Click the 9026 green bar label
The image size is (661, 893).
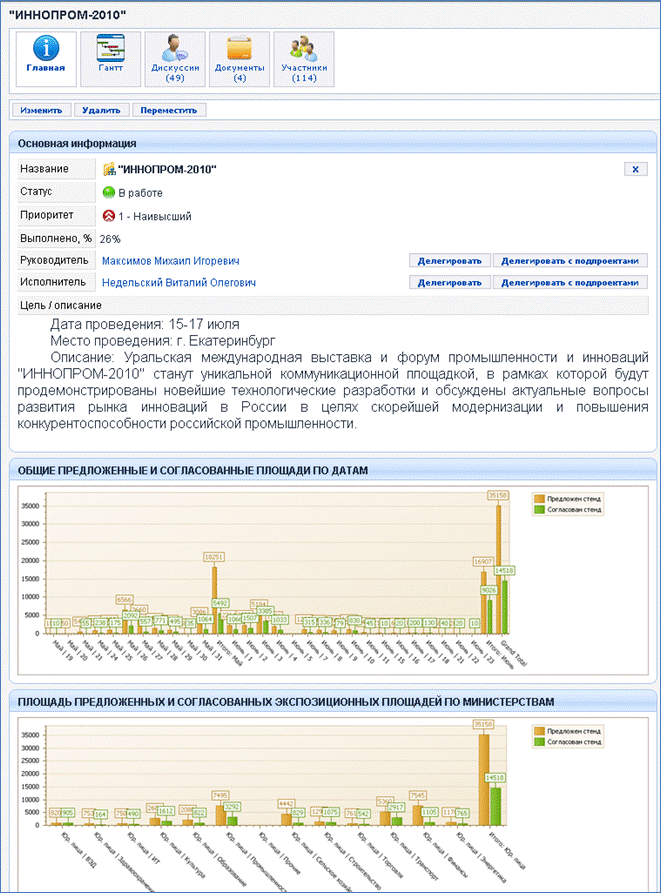tap(488, 591)
